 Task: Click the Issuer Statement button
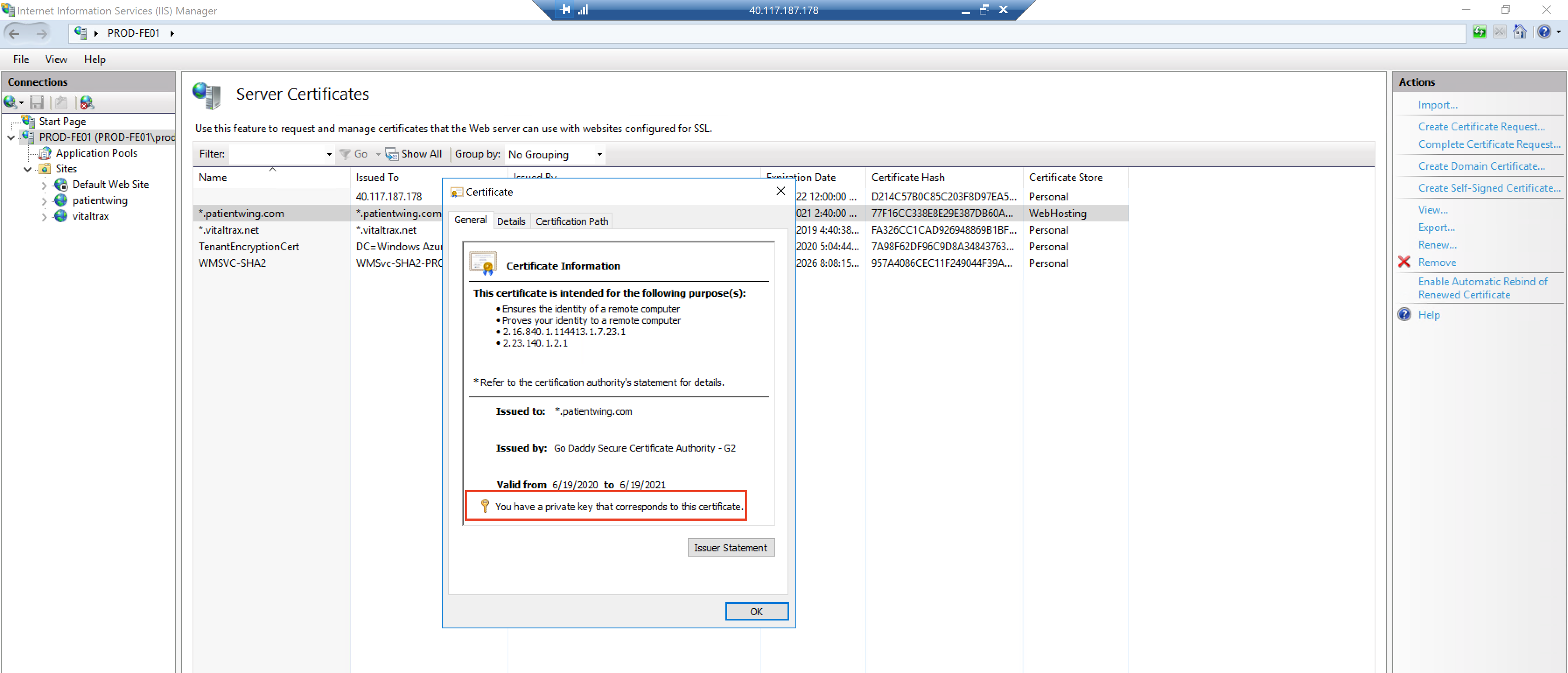731,547
